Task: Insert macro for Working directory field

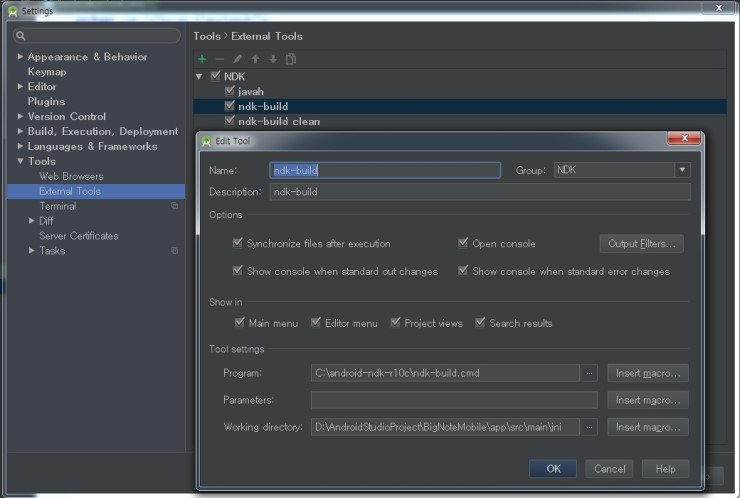Action: click(x=648, y=427)
